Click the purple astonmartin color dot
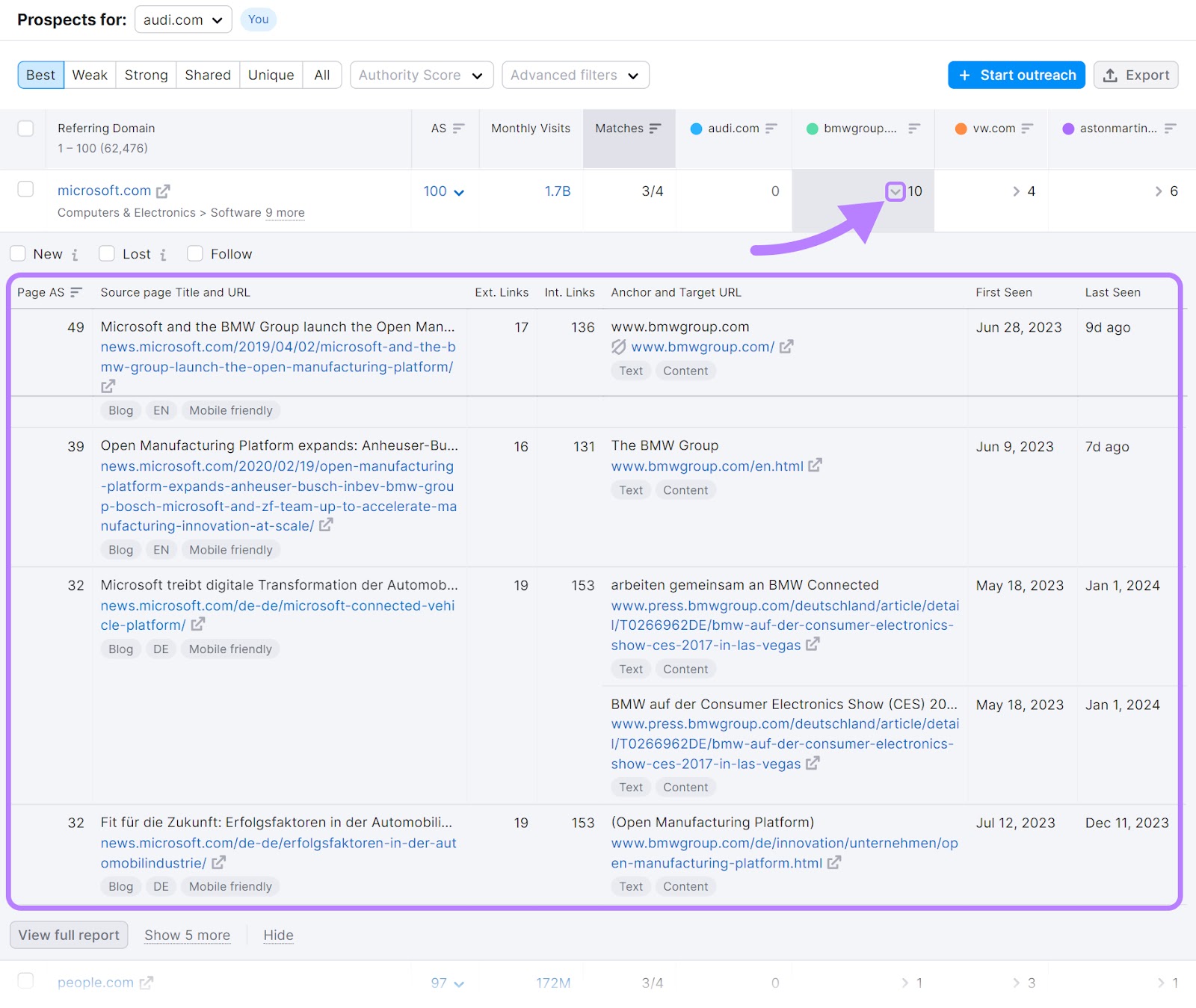This screenshot has height=1008, width=1196. (1068, 129)
